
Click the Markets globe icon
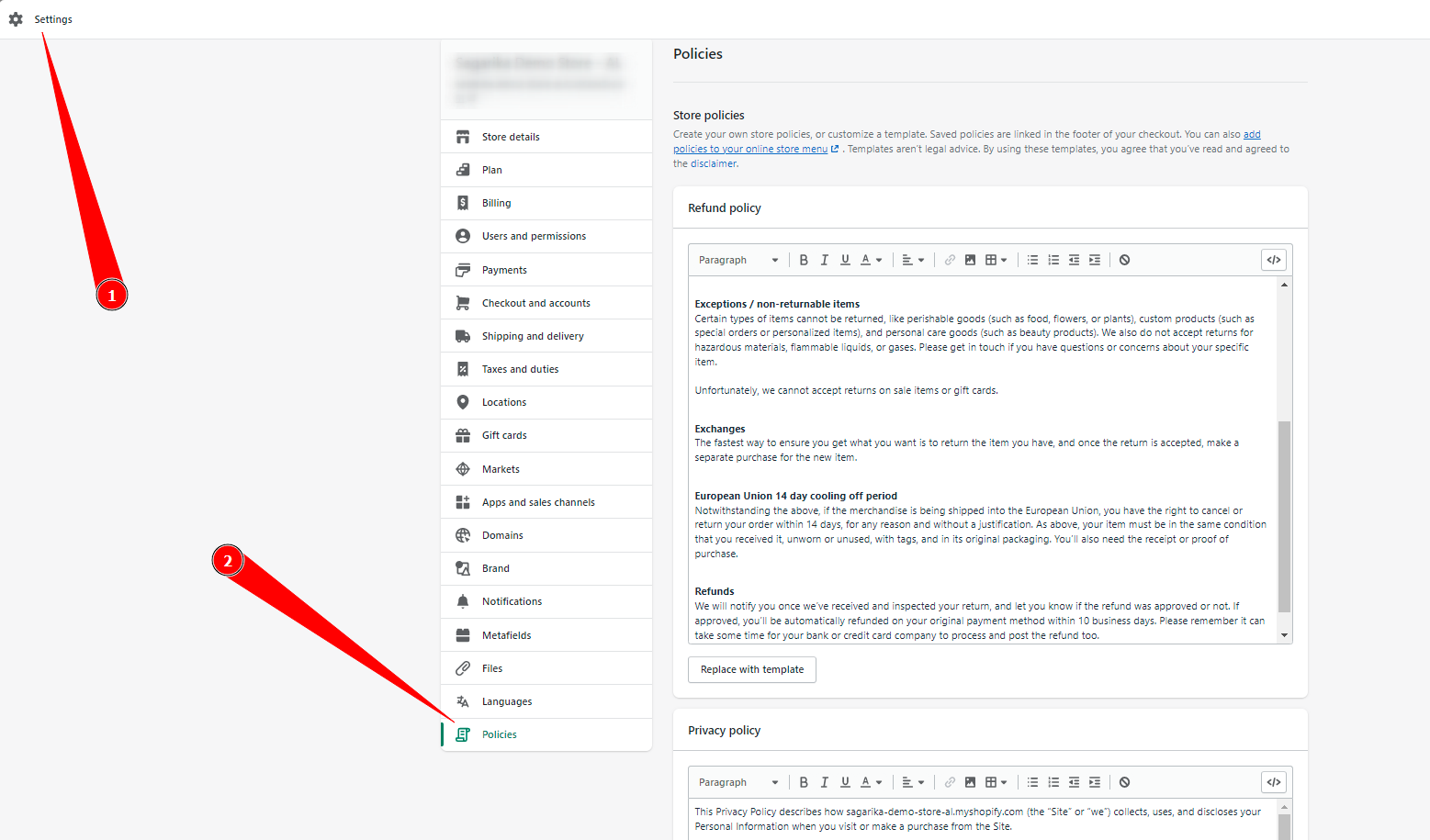click(x=463, y=469)
